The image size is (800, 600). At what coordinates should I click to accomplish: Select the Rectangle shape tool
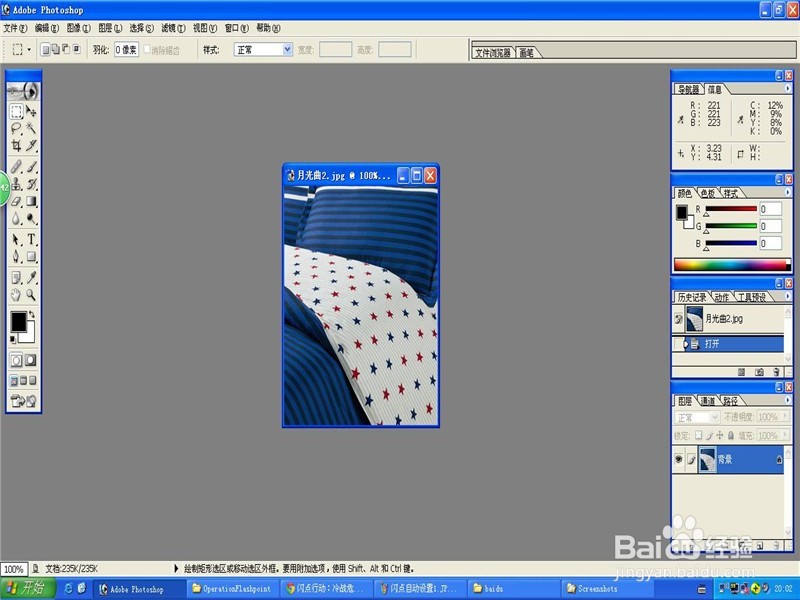[x=32, y=256]
